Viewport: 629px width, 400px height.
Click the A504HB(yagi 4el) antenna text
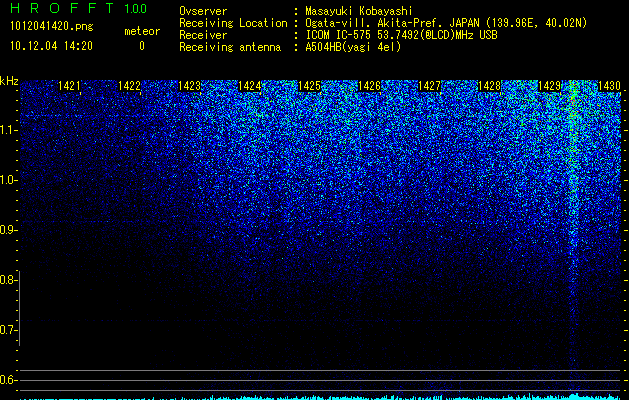(x=353, y=47)
